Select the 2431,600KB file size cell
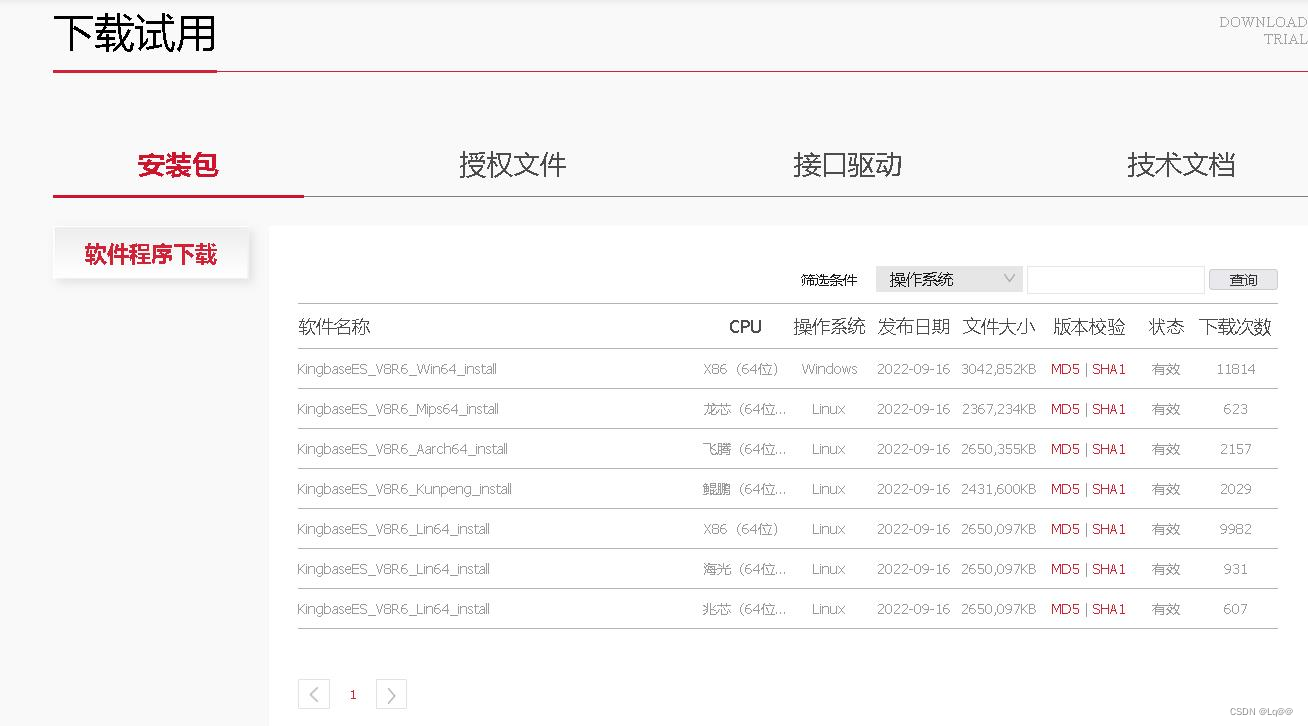The height and width of the screenshot is (726, 1308). pyautogui.click(x=998, y=489)
